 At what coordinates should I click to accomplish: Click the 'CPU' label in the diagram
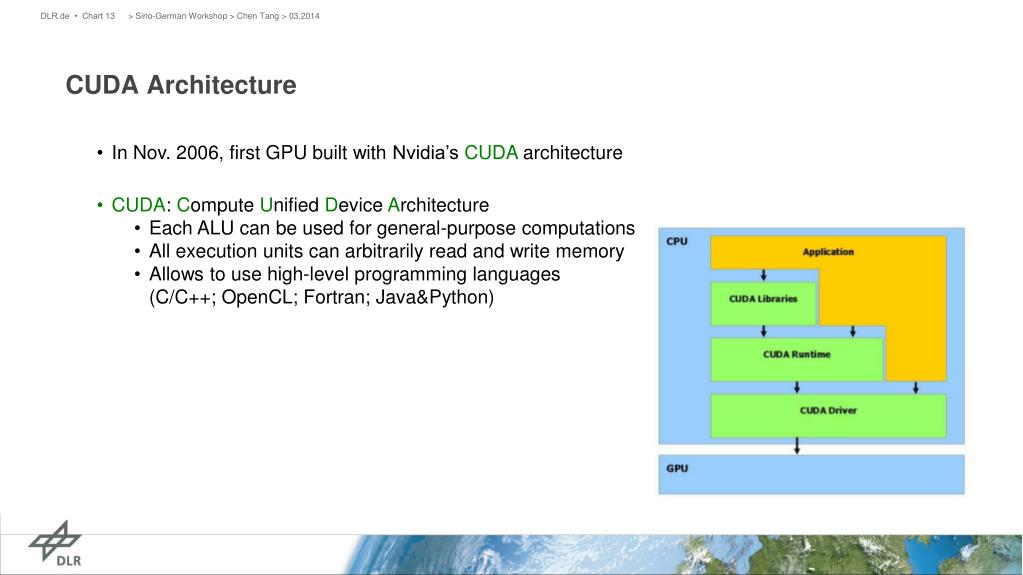click(x=677, y=241)
